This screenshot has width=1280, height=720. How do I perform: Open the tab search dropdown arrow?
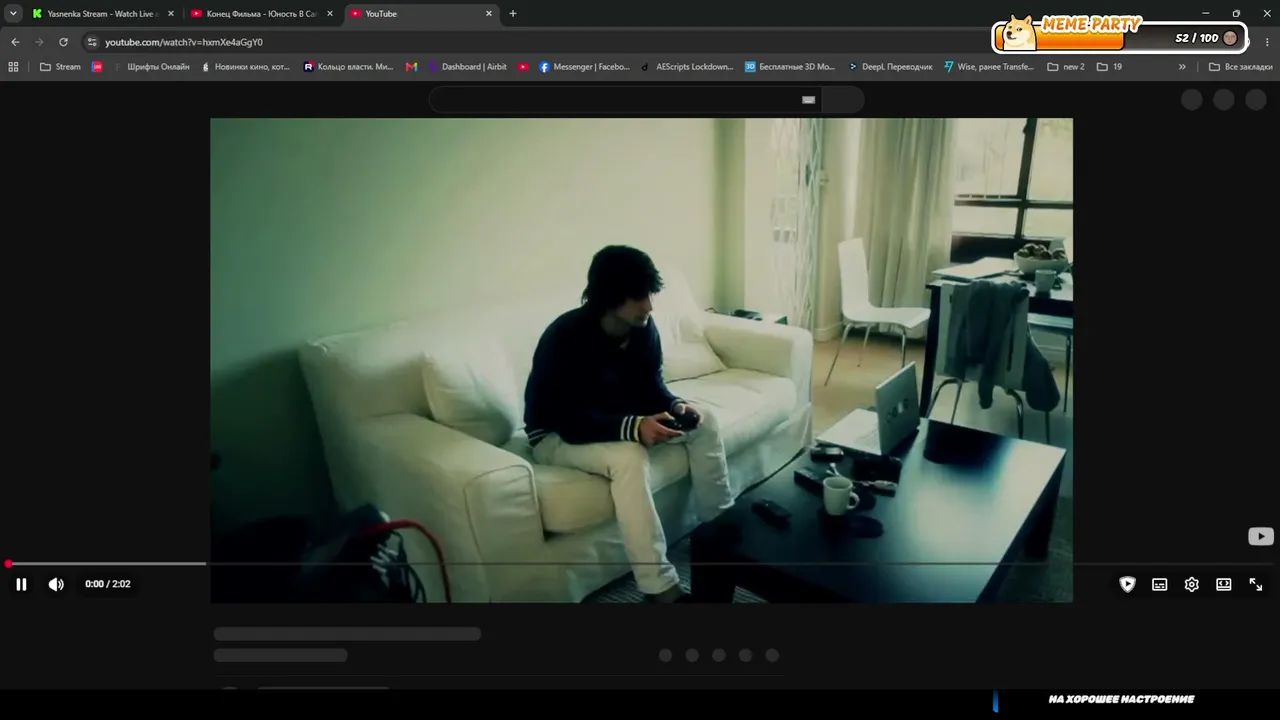click(13, 14)
